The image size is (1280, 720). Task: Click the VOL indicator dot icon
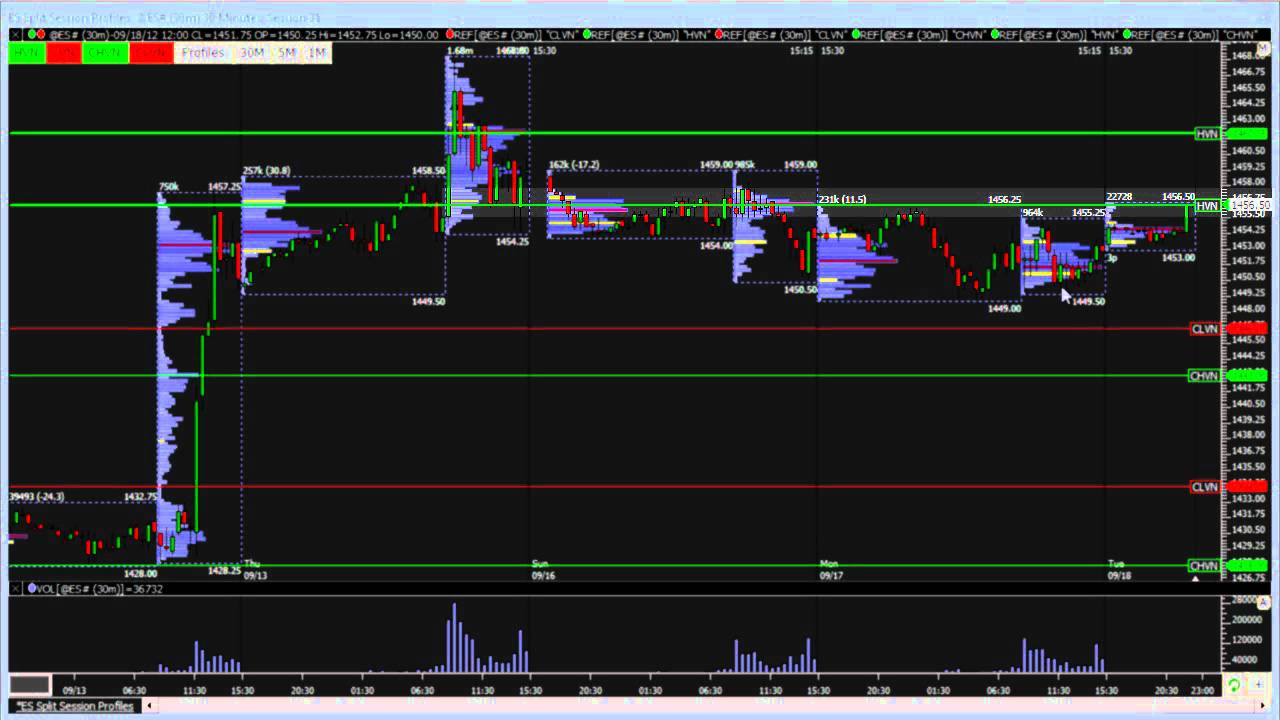tap(32, 589)
